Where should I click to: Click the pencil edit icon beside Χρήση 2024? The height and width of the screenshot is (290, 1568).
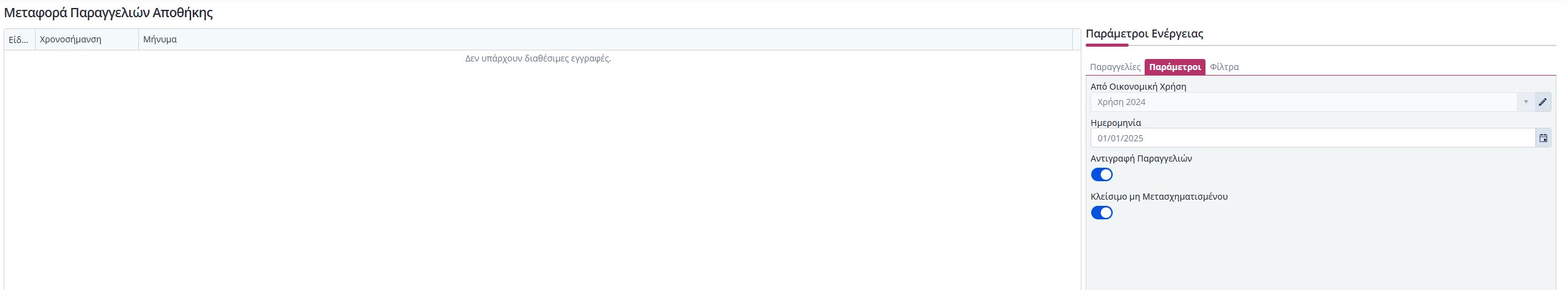(1543, 102)
